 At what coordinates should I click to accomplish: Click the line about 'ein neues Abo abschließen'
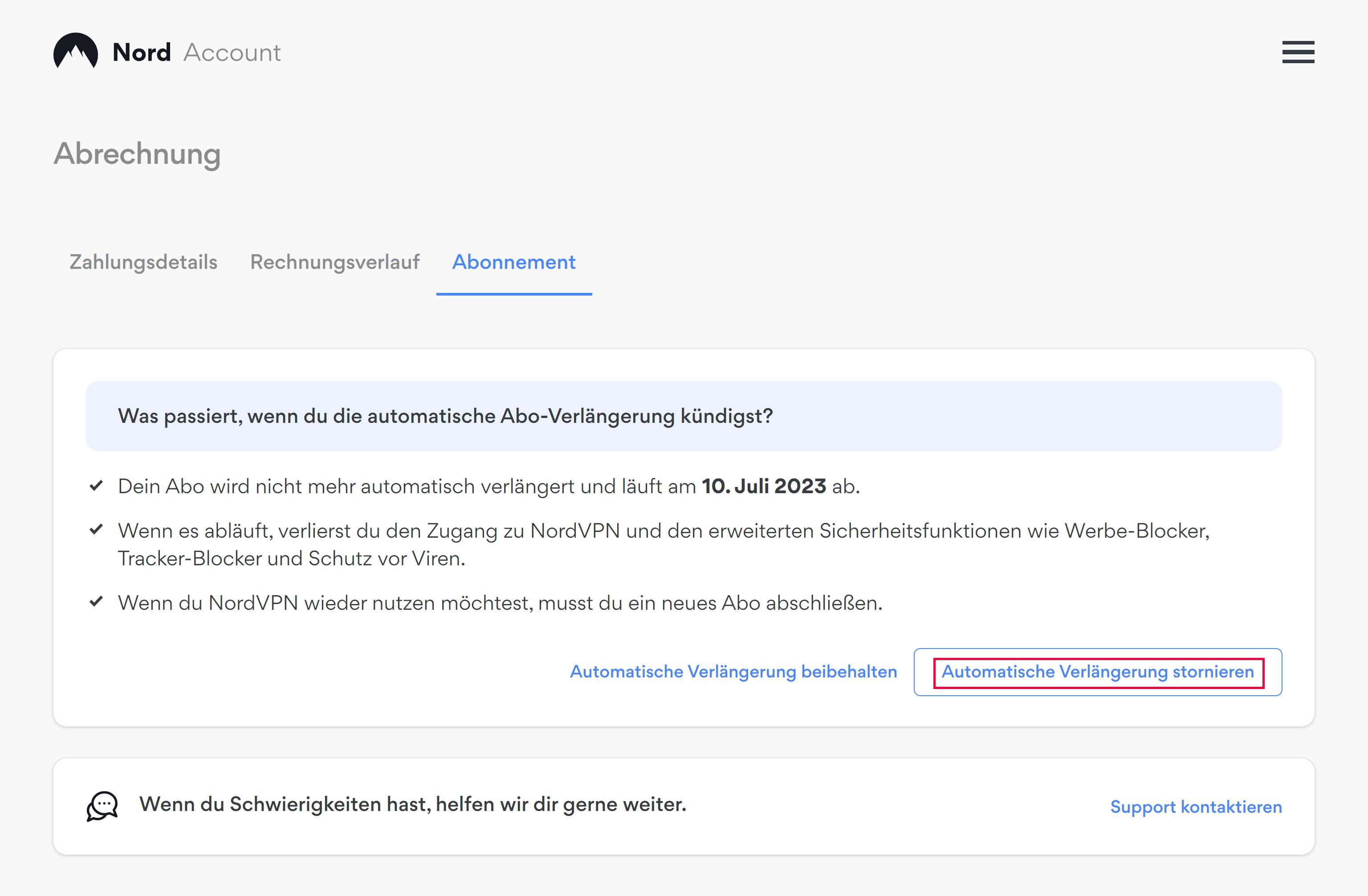(500, 603)
